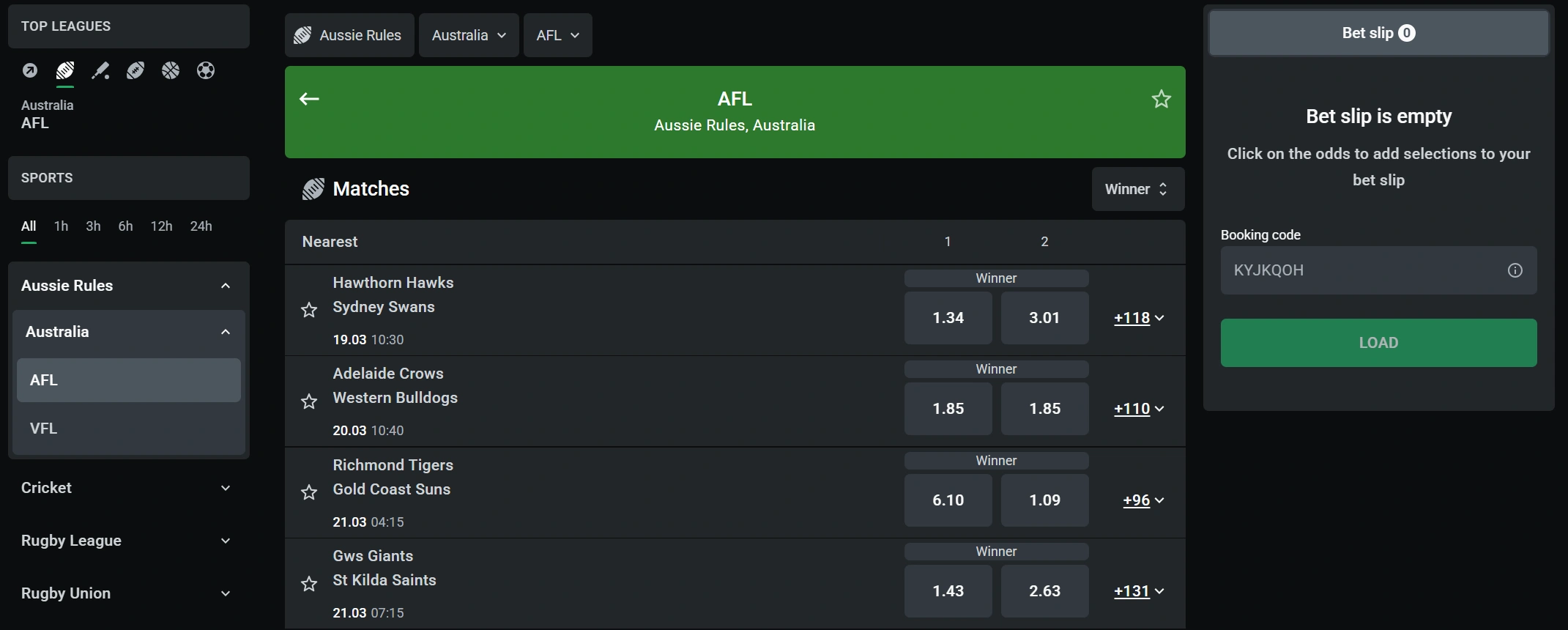The width and height of the screenshot is (1568, 630).
Task: Select the Basketball icon in Top Leagues
Action: (x=171, y=71)
